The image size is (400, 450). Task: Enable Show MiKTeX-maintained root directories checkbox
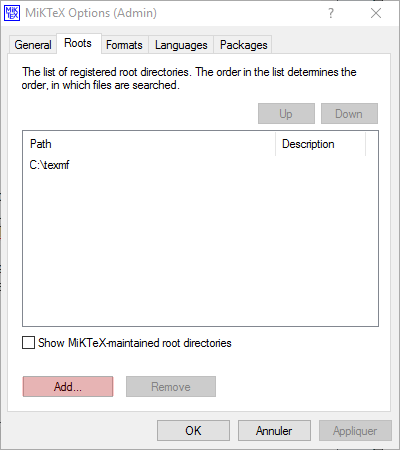click(28, 343)
